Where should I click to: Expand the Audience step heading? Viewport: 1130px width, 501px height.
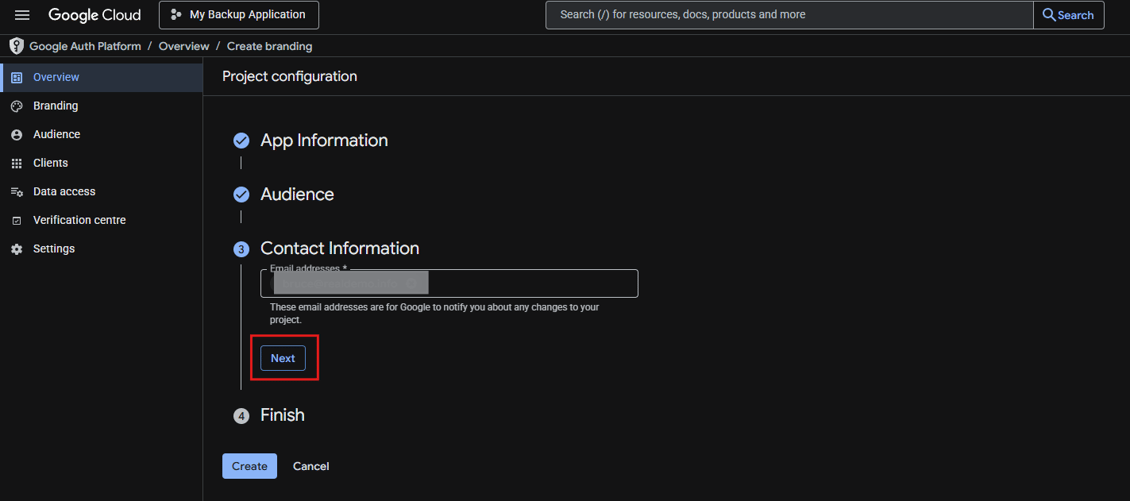coord(297,194)
